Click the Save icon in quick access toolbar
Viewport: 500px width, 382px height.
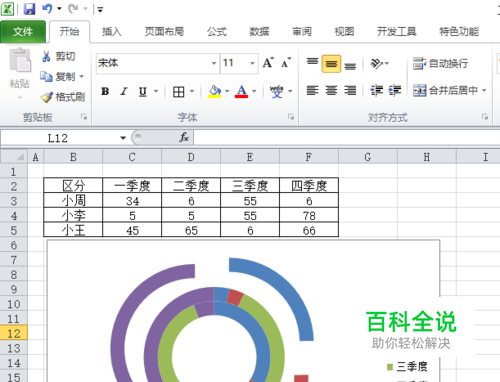coord(29,9)
